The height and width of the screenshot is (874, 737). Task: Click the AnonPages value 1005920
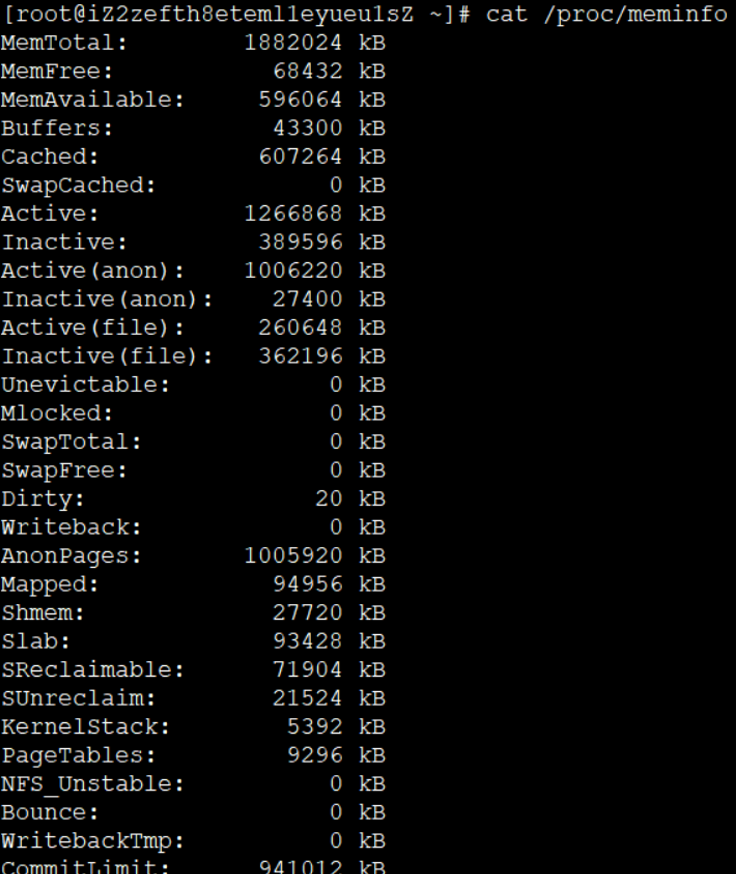[294, 556]
